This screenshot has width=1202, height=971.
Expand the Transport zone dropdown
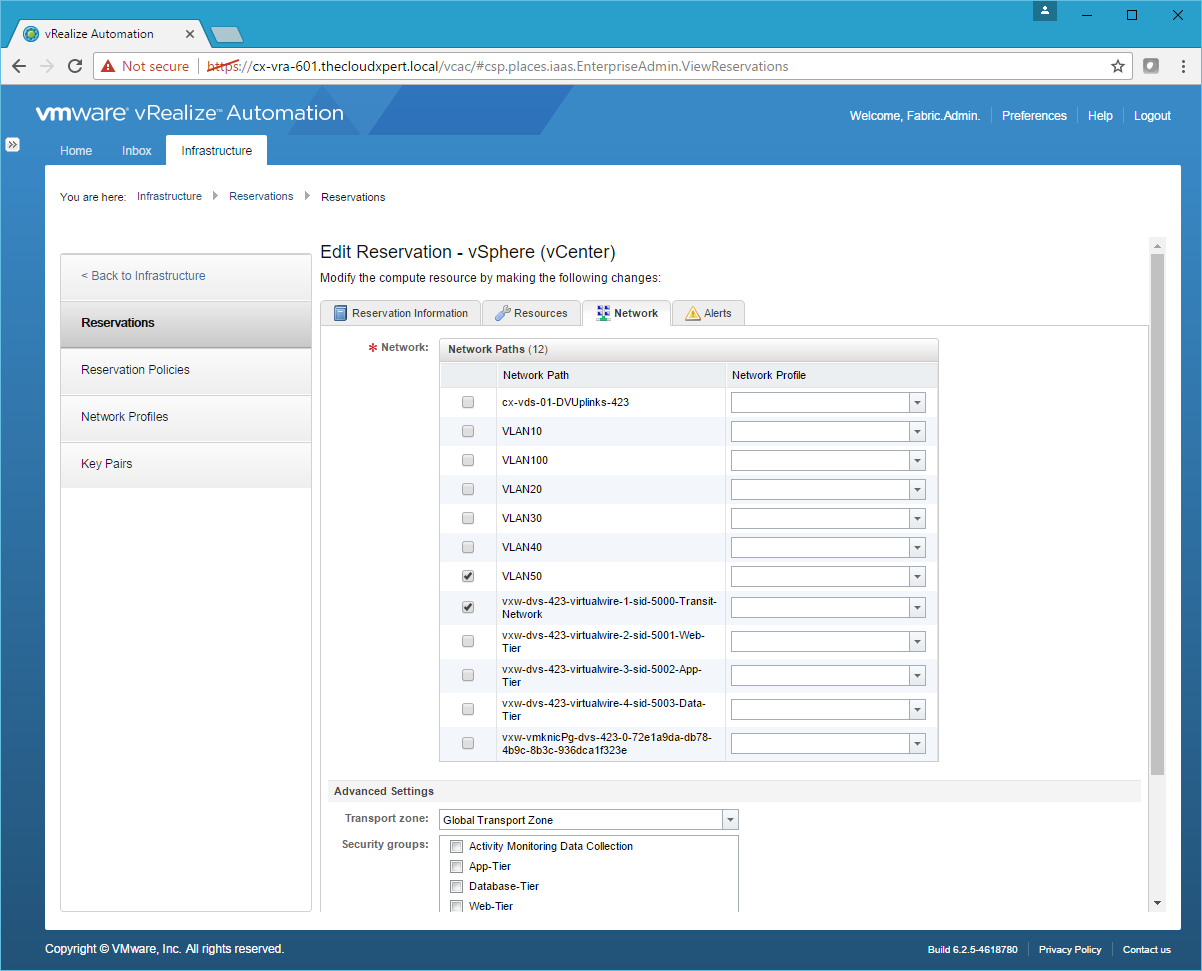(730, 820)
